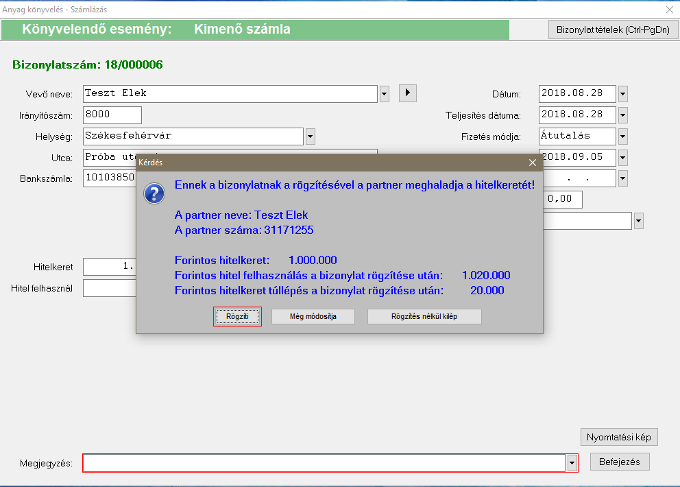Image resolution: width=680 pixels, height=487 pixels.
Task: Click the arrow button beside Vevő neve
Action: click(407, 93)
